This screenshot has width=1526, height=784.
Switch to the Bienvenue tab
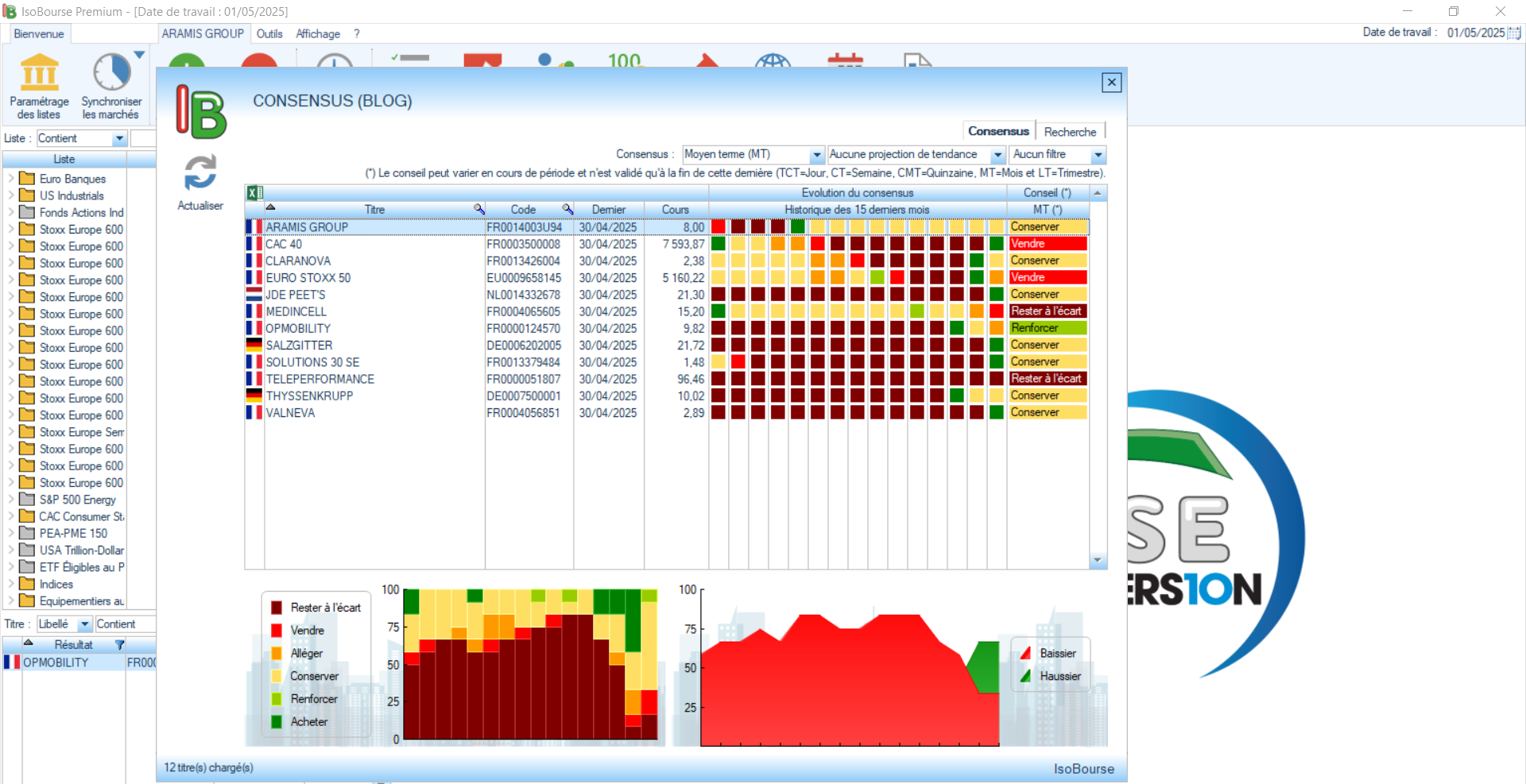coord(39,33)
